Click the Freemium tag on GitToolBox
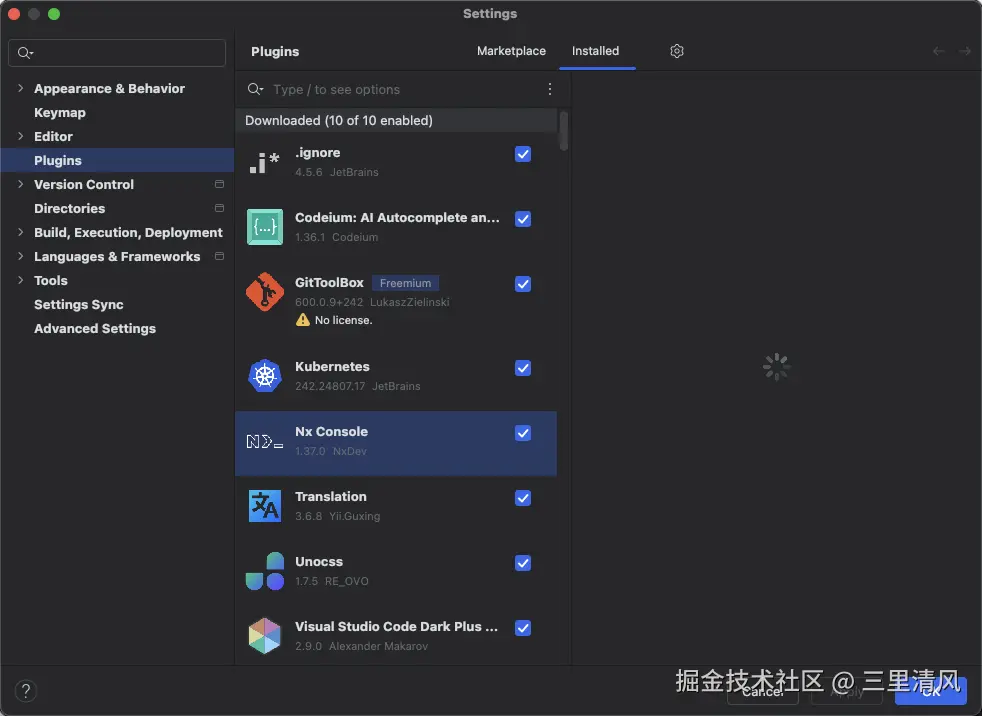Viewport: 982px width, 716px height. click(x=405, y=283)
